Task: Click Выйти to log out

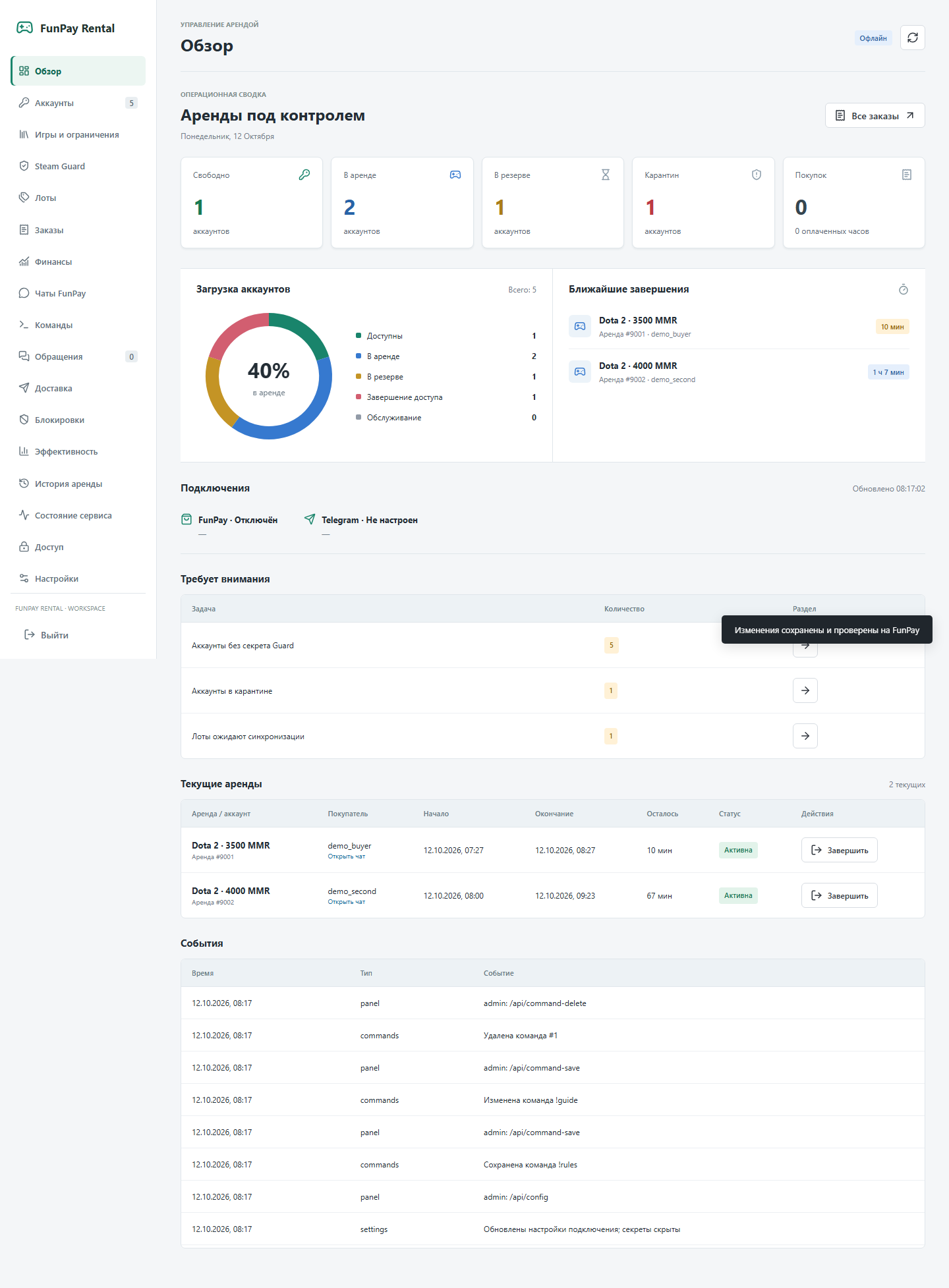Action: click(46, 635)
